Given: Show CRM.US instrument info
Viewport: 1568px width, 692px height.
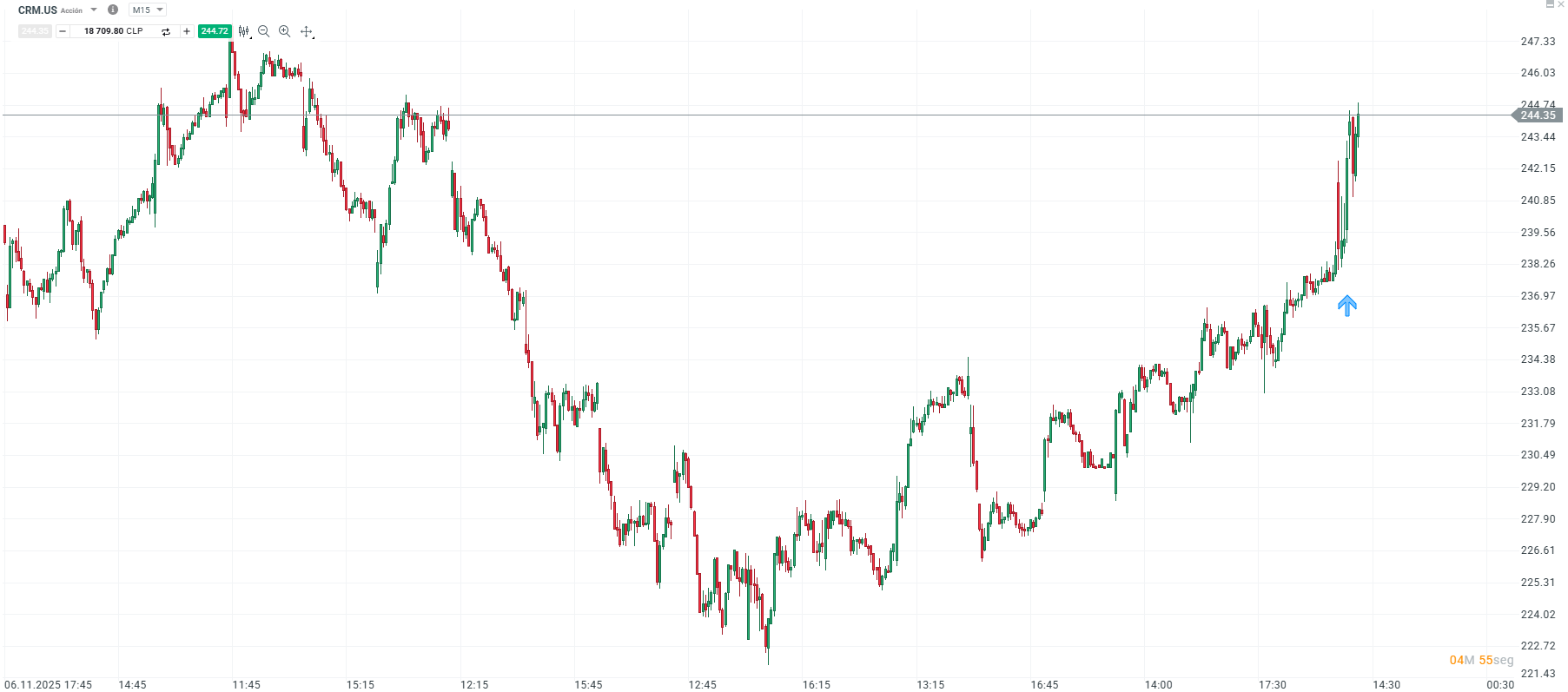Looking at the screenshot, I should click(112, 10).
